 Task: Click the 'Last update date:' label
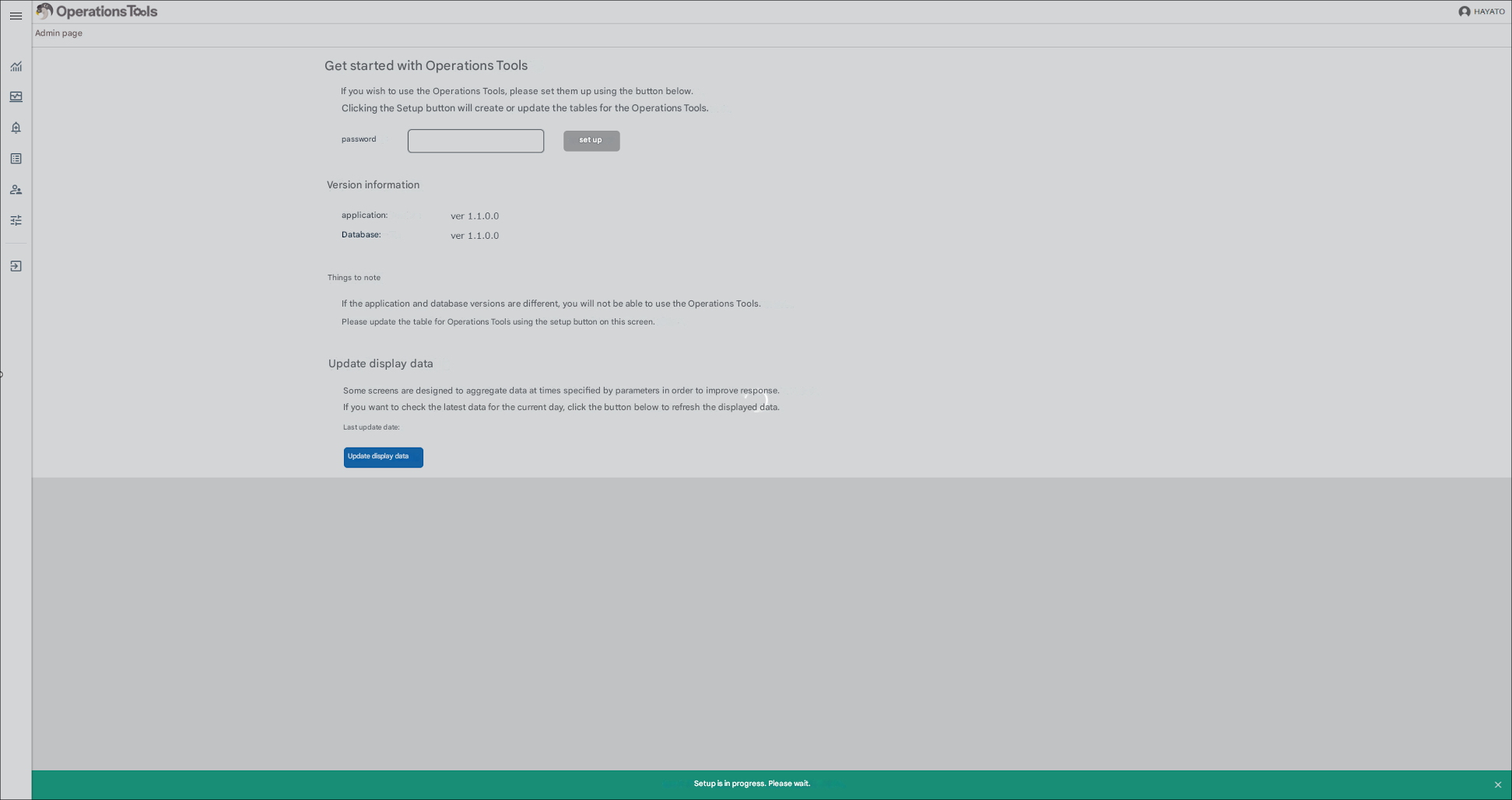(x=371, y=427)
